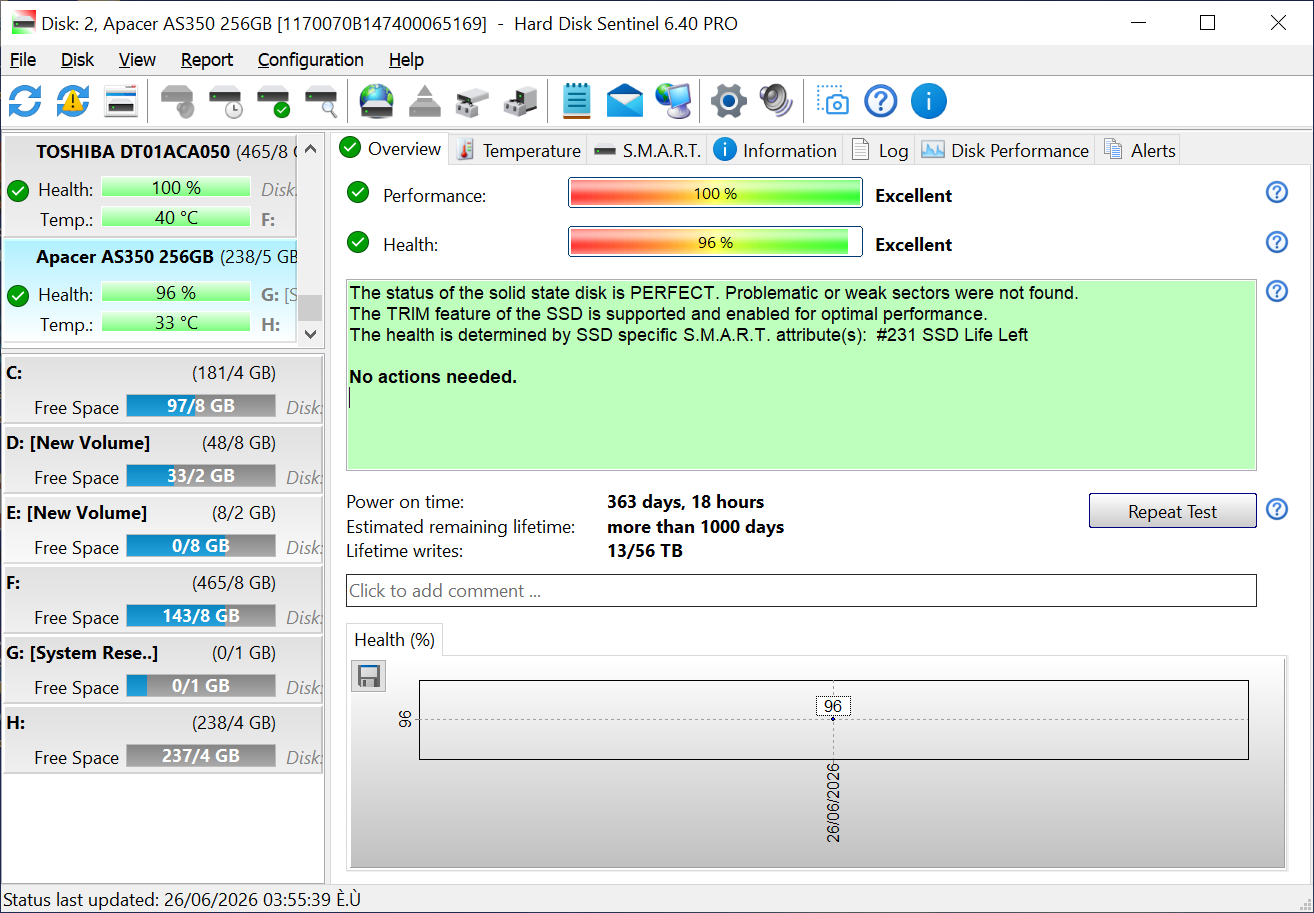This screenshot has width=1314, height=913.
Task: Click the drive with green light icon
Action: pyautogui.click(x=521, y=101)
